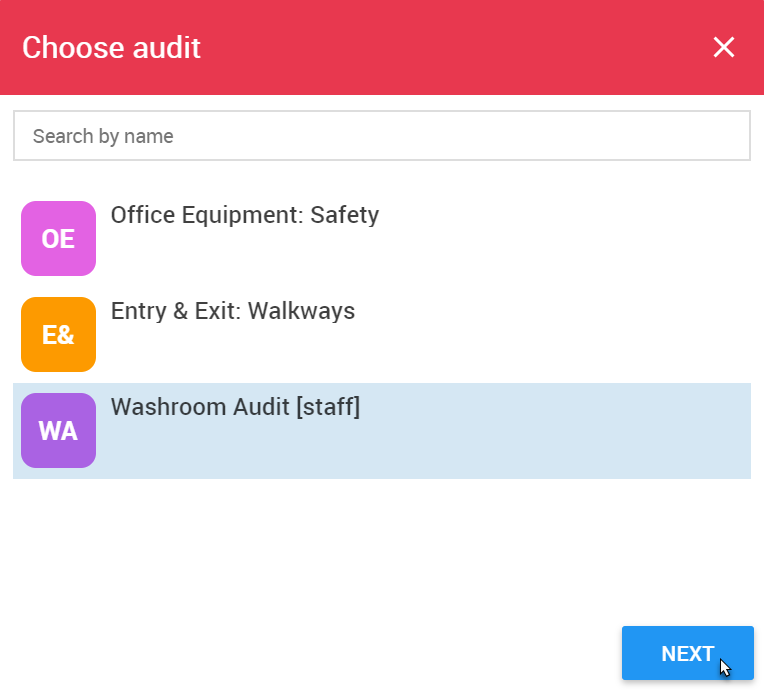The image size is (764, 690).
Task: Select Entry & Exit: Walkways audit
Action: click(382, 334)
